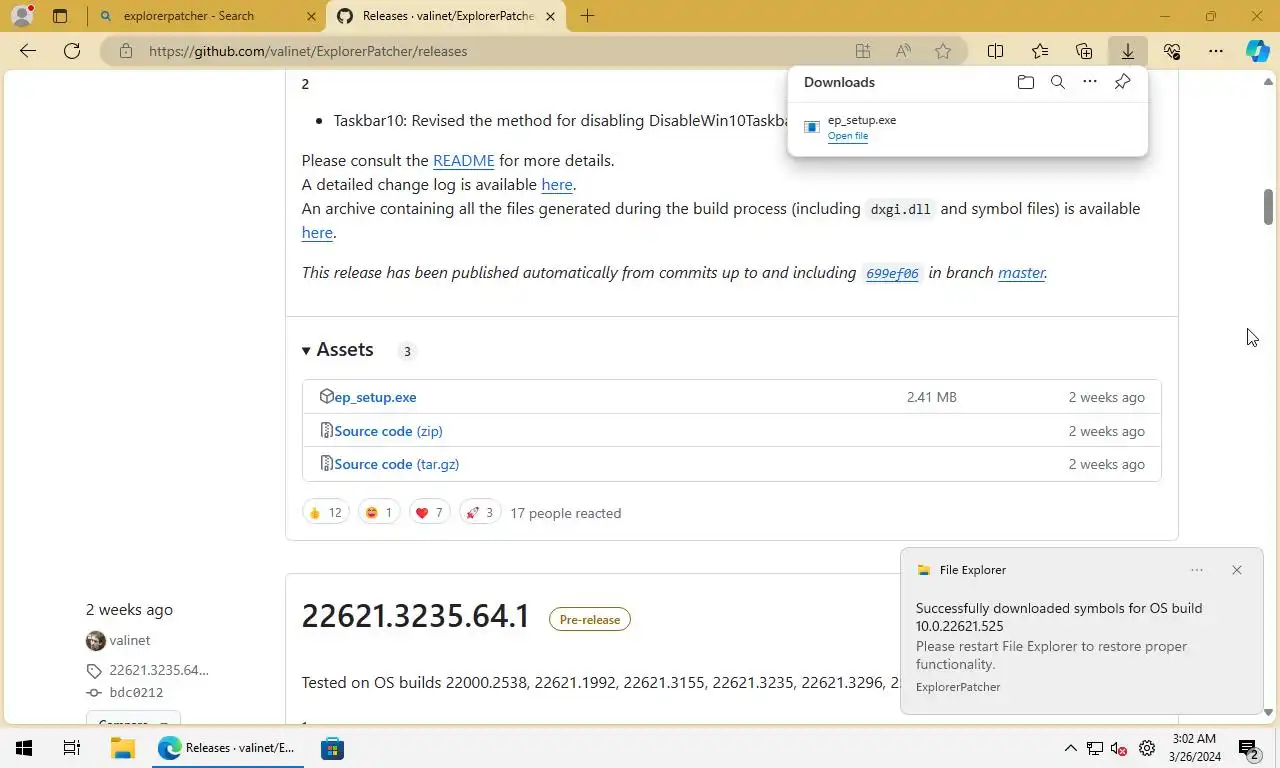Open the README link
Image resolution: width=1280 pixels, height=768 pixels.
tap(464, 160)
